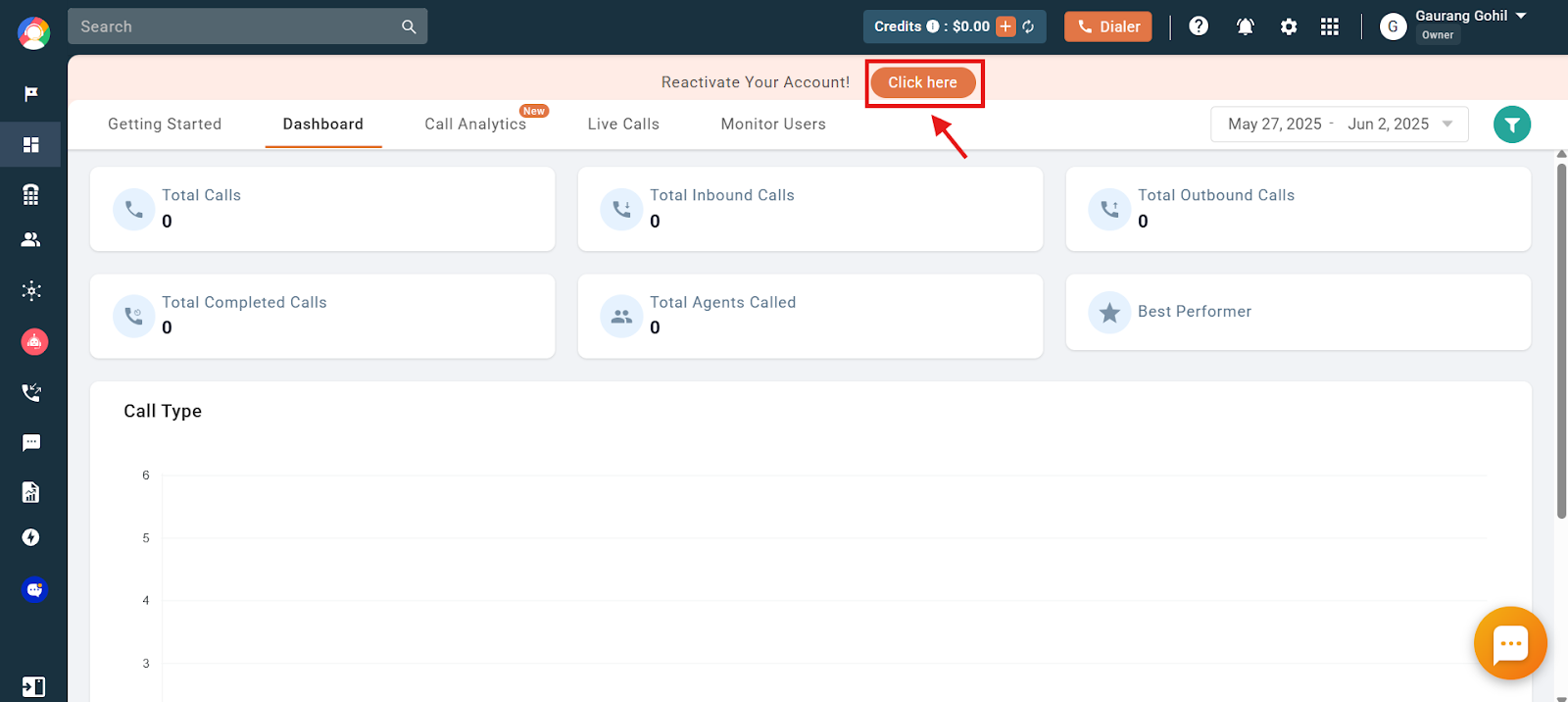Click the Jun 2, 2025 end date
Screen dimensions: 1568x702
coord(1388,125)
